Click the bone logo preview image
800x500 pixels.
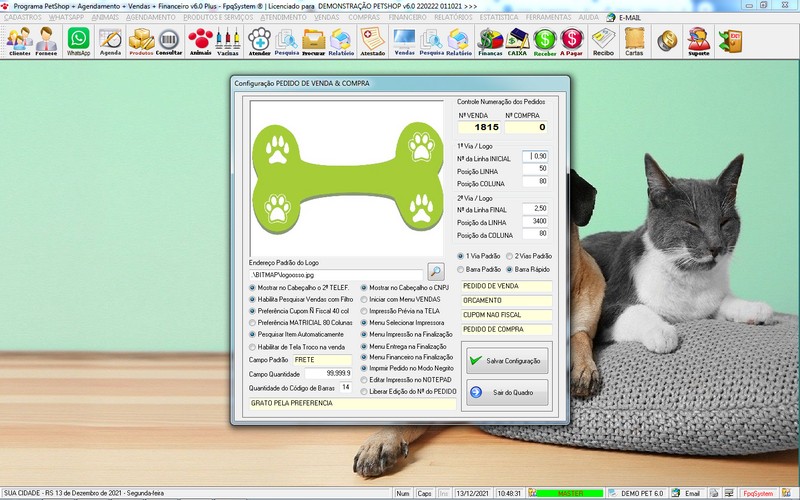347,178
